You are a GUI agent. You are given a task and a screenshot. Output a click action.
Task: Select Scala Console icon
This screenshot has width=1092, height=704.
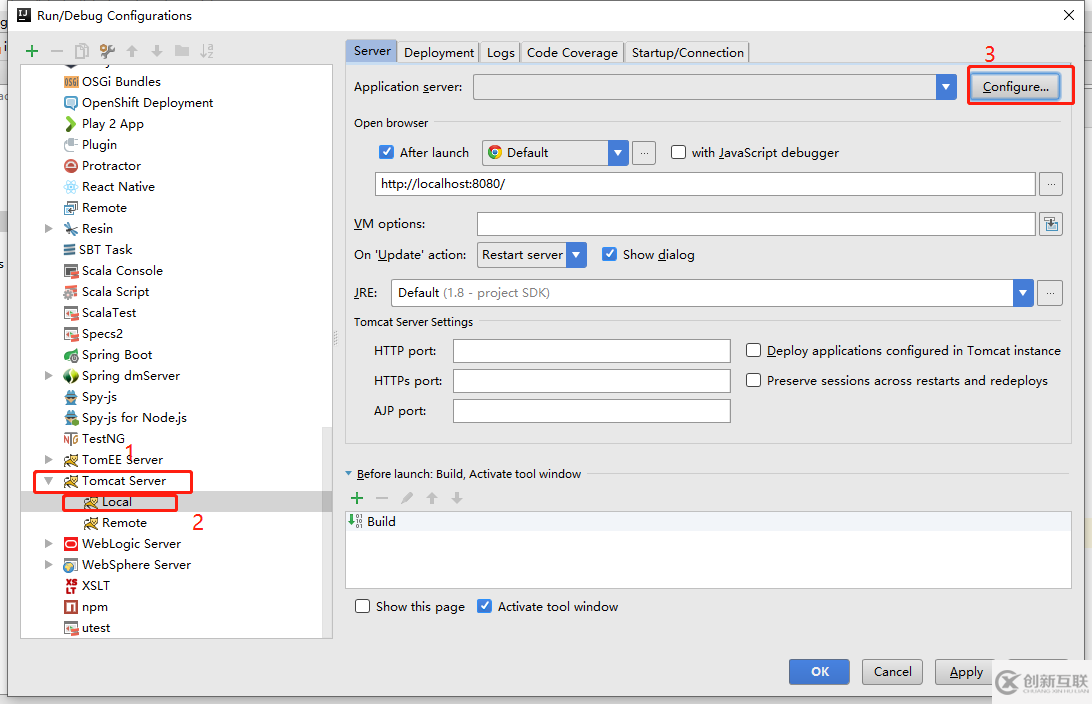point(71,271)
